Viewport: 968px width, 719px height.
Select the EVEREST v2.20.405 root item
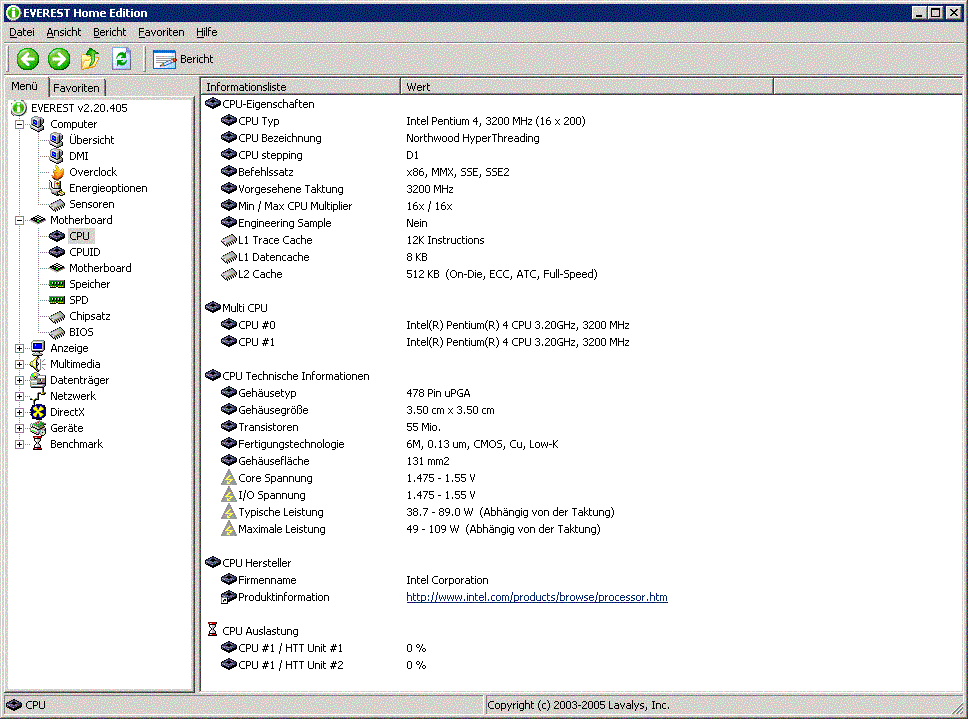(x=79, y=108)
